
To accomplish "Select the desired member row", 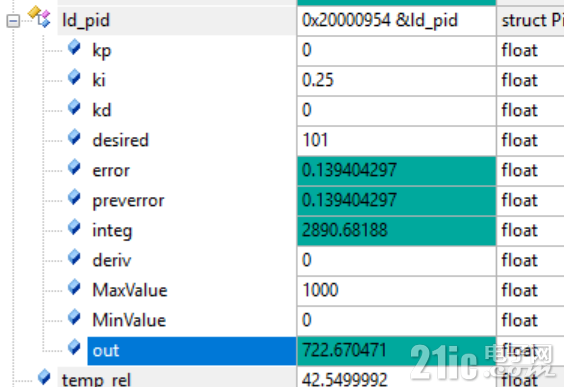I will tap(120, 140).
